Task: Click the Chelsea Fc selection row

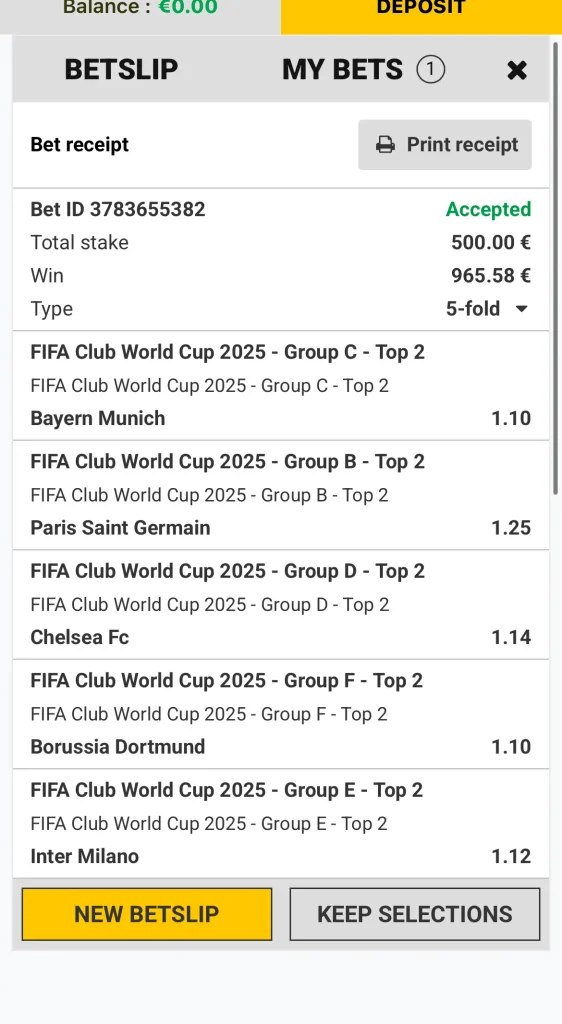Action: click(x=281, y=637)
